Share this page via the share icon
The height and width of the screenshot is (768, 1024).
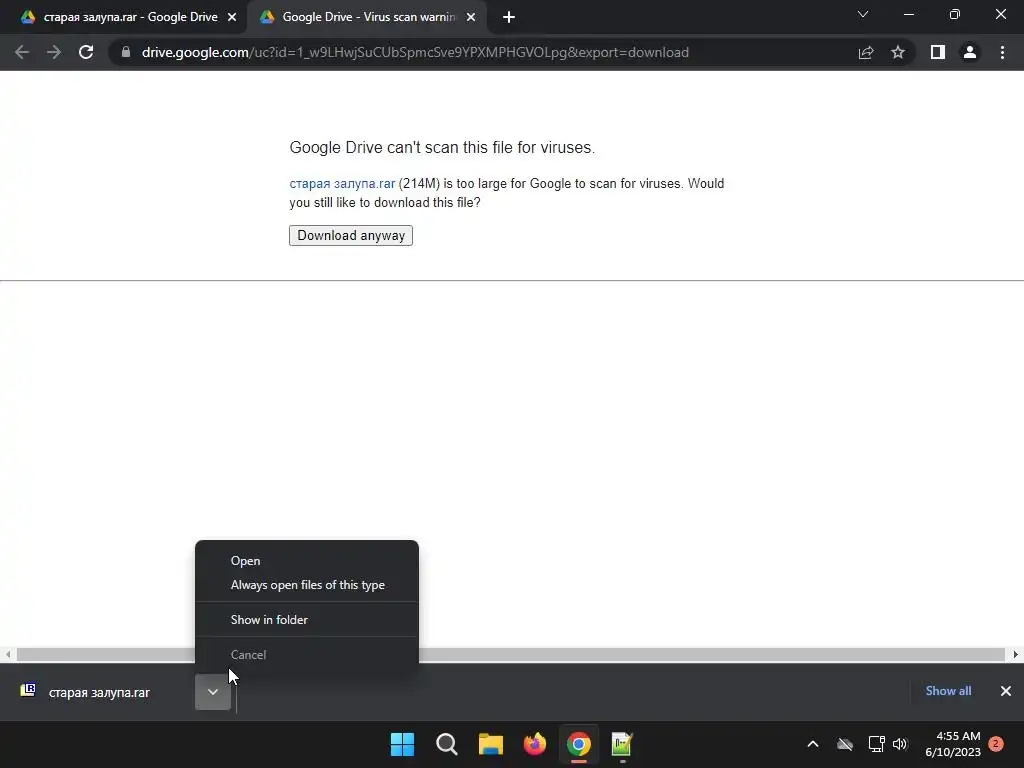coord(866,52)
